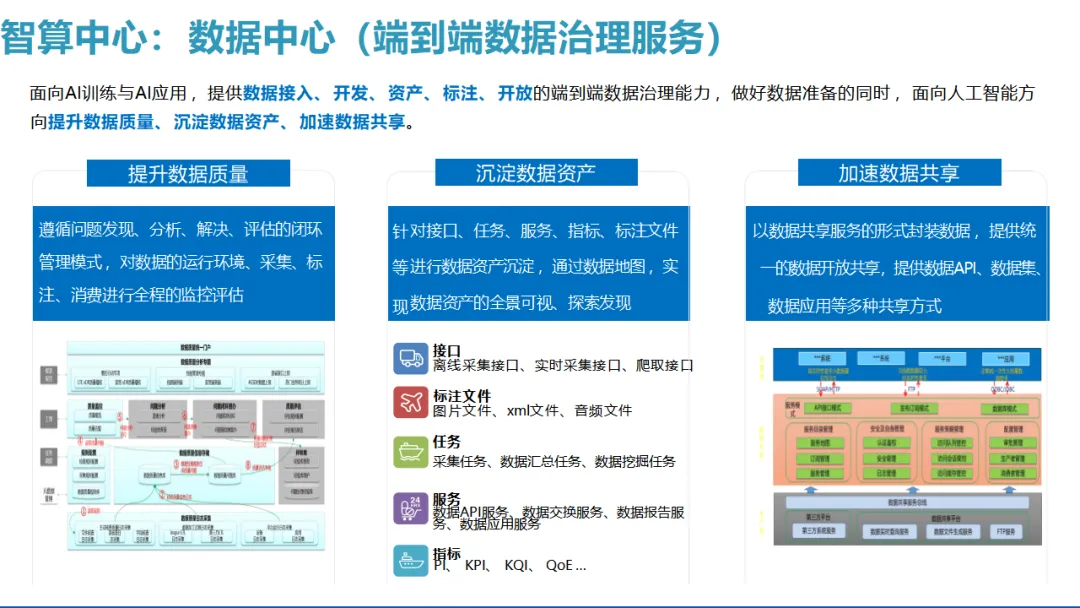Click the green 日志管理 box
This screenshot has width=1080, height=608.
click(x=886, y=473)
